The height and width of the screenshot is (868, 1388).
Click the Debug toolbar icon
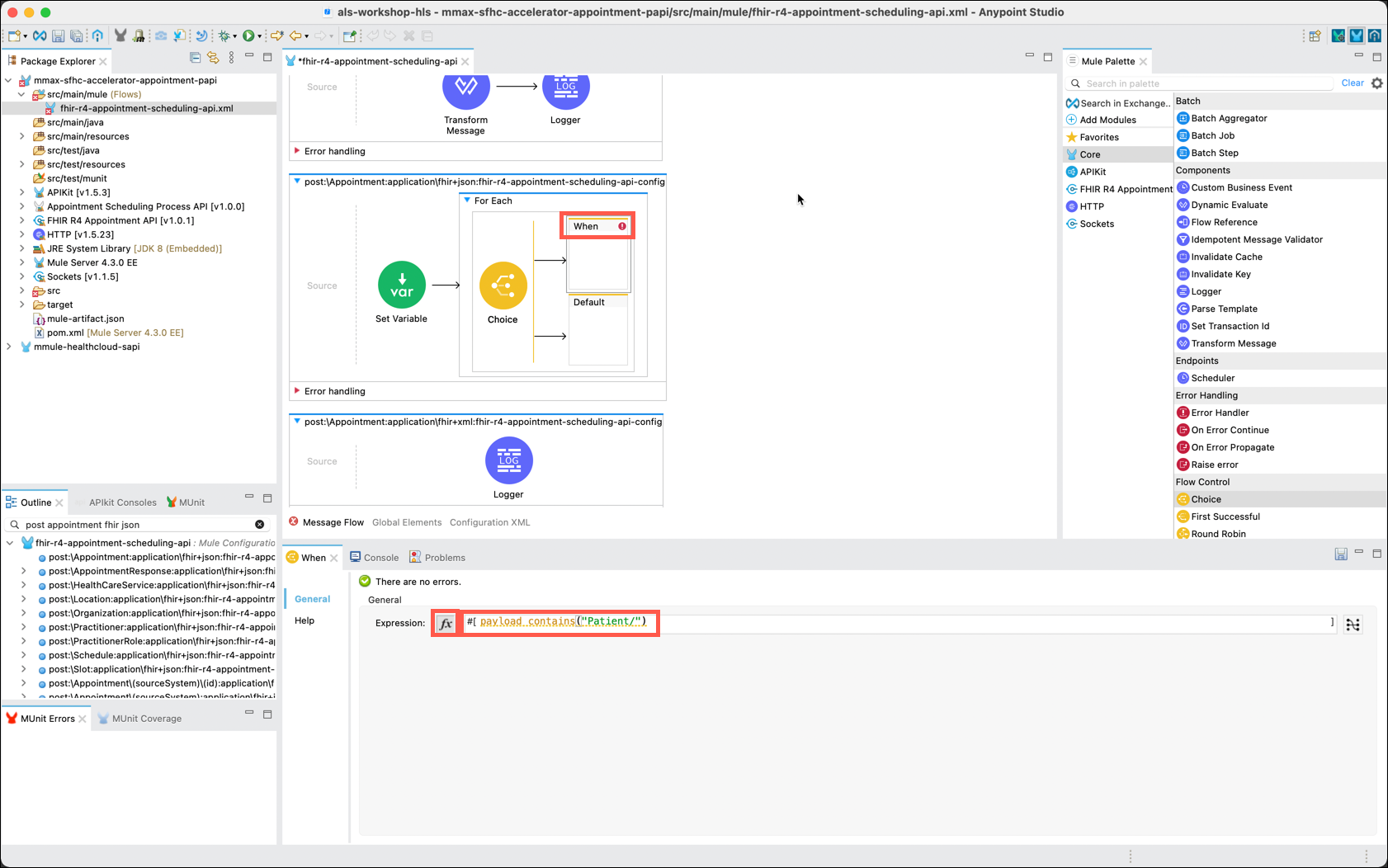point(224,35)
